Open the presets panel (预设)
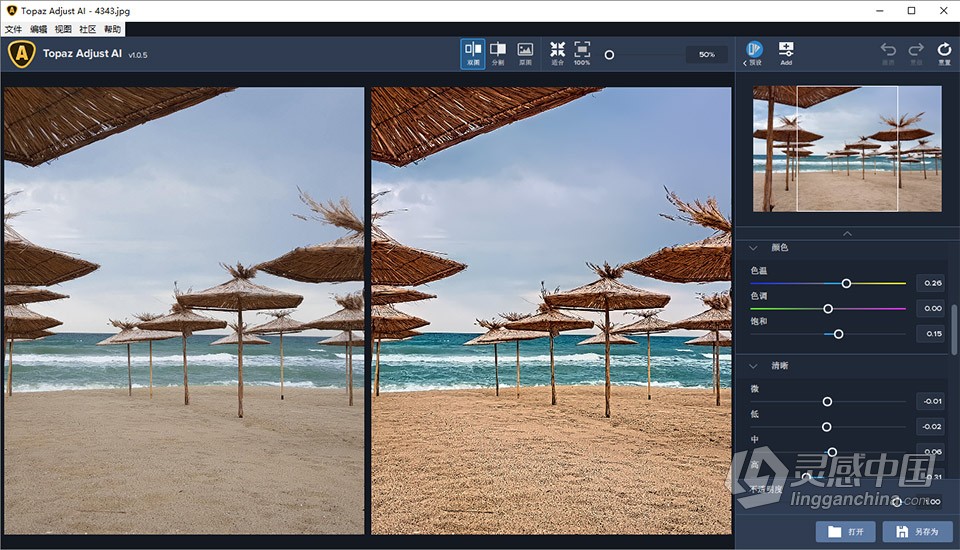960x550 pixels. (754, 54)
